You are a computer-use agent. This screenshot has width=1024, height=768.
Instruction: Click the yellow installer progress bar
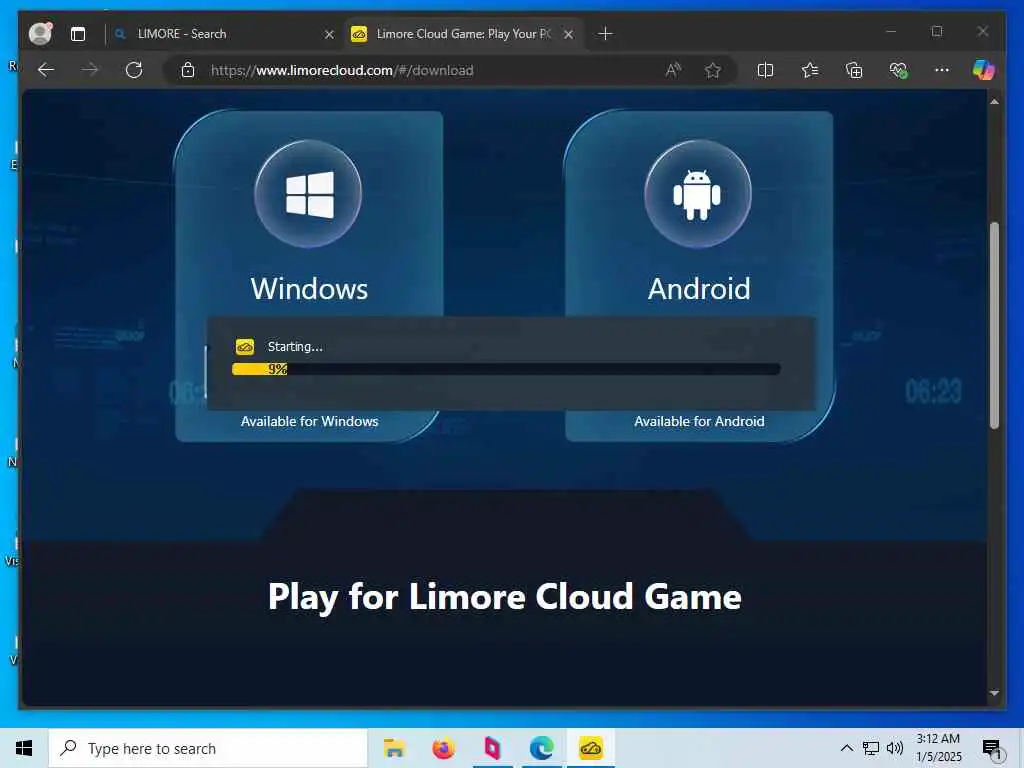[x=506, y=369]
